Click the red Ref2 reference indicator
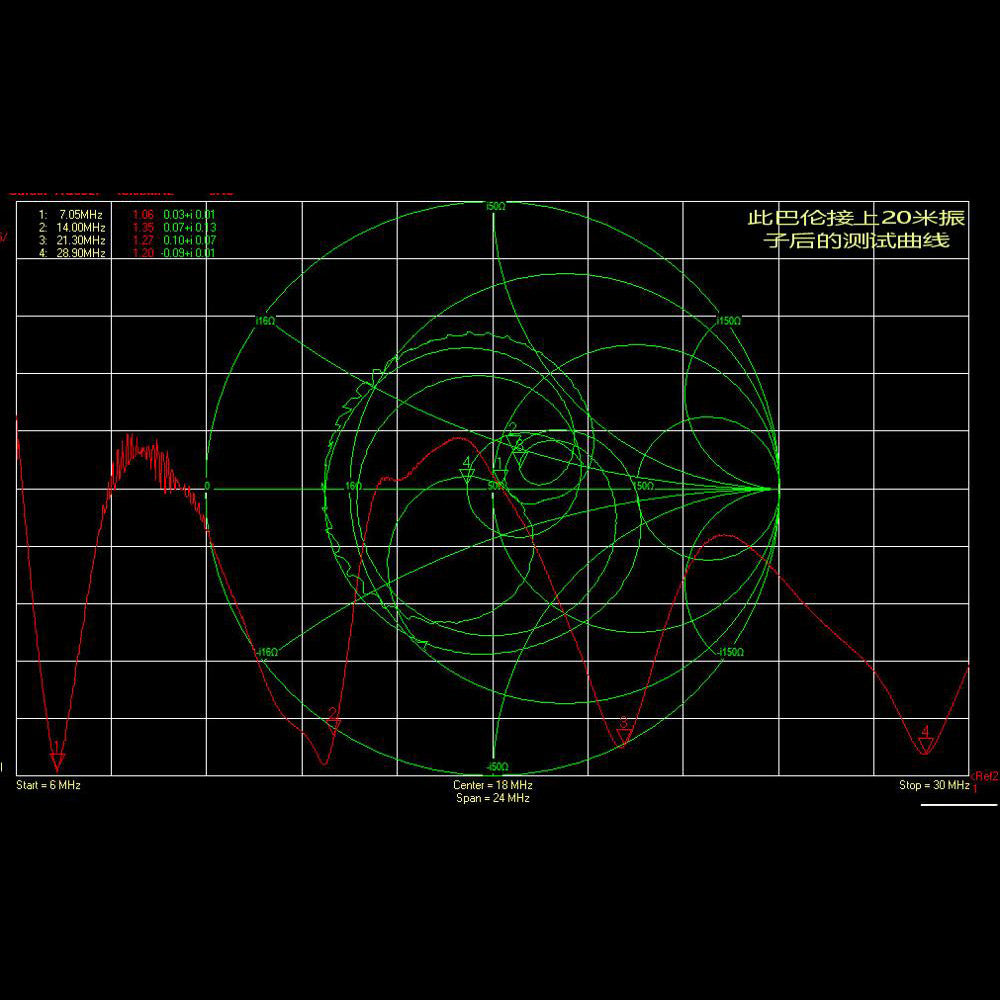1000x1000 pixels. point(985,776)
